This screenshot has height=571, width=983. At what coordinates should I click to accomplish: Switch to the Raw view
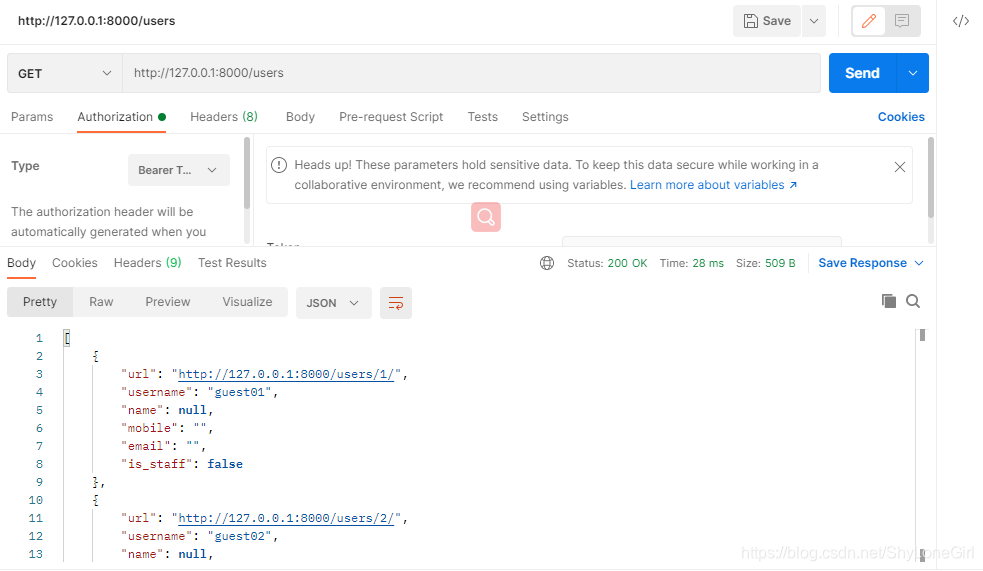coord(101,302)
